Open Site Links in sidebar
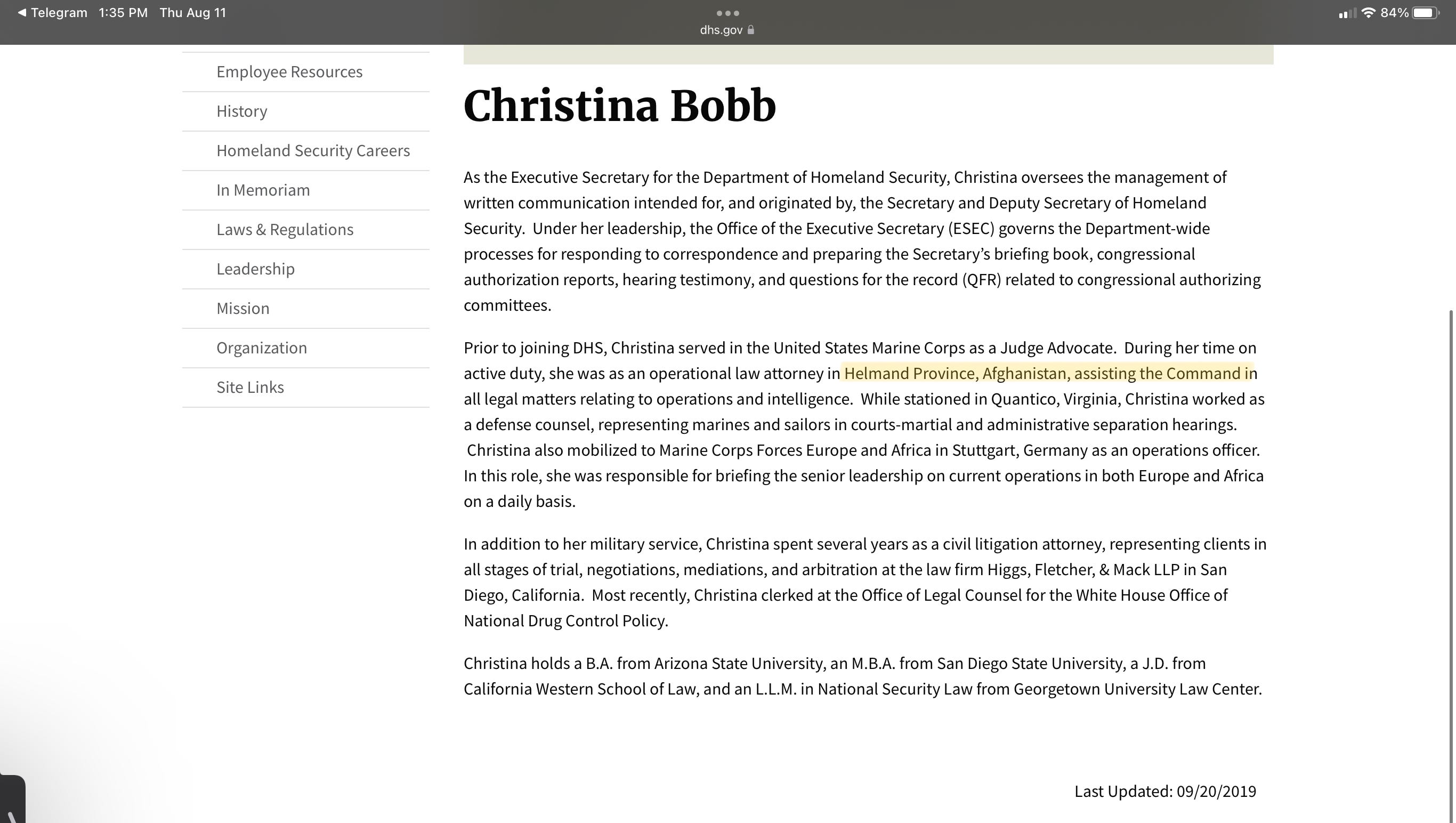 tap(306, 388)
